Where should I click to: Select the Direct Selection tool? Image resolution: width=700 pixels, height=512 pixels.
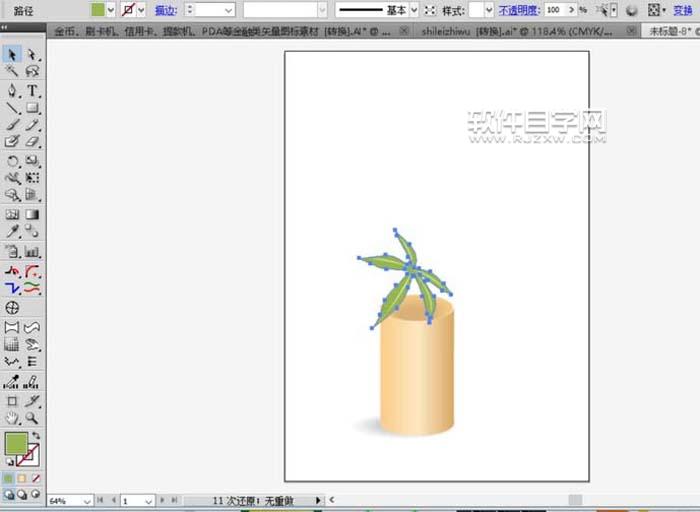[x=32, y=54]
